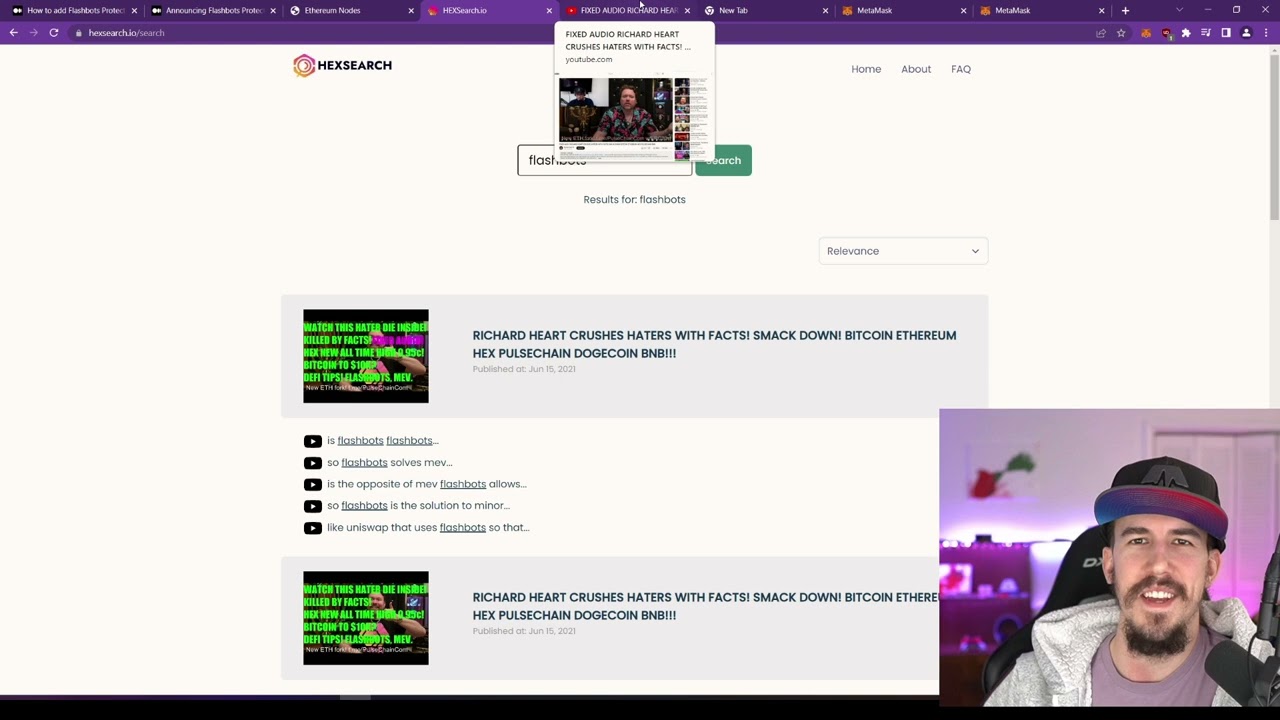Click the search box containing 'flashbots'
The image size is (1280, 720).
tap(604, 161)
